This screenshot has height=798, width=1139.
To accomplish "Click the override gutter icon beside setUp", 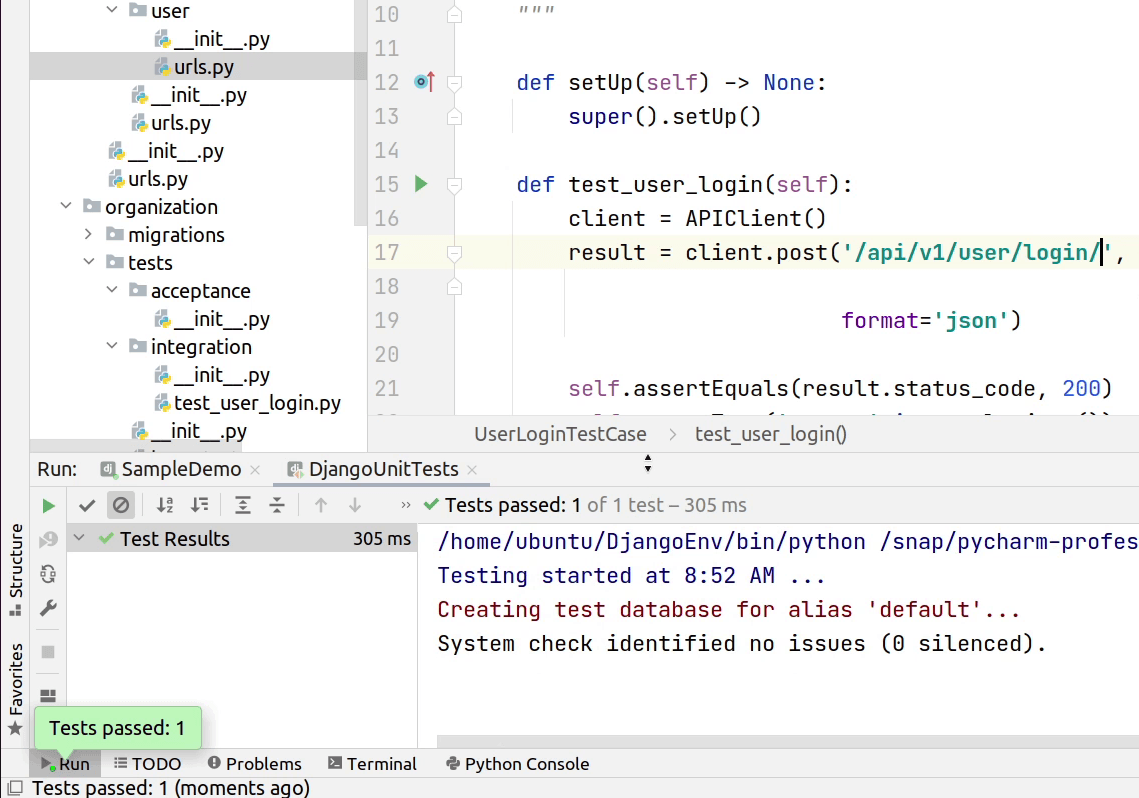I will tap(423, 82).
